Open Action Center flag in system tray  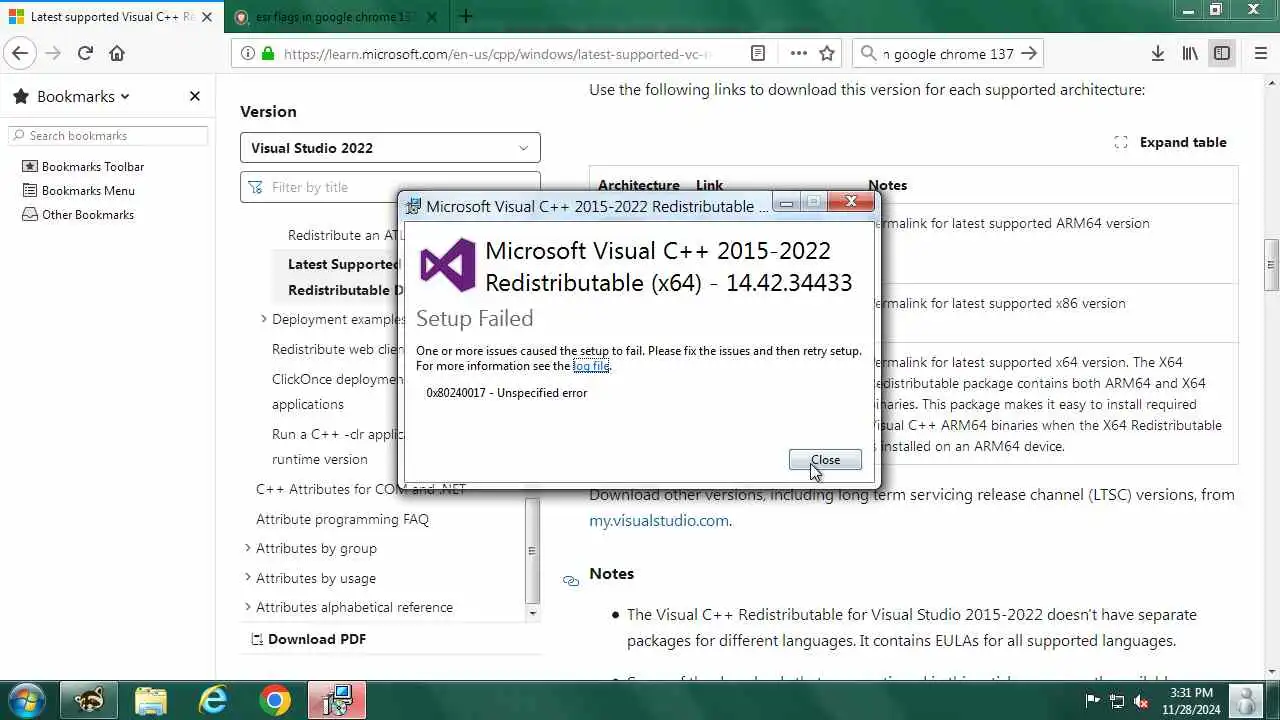(1093, 701)
